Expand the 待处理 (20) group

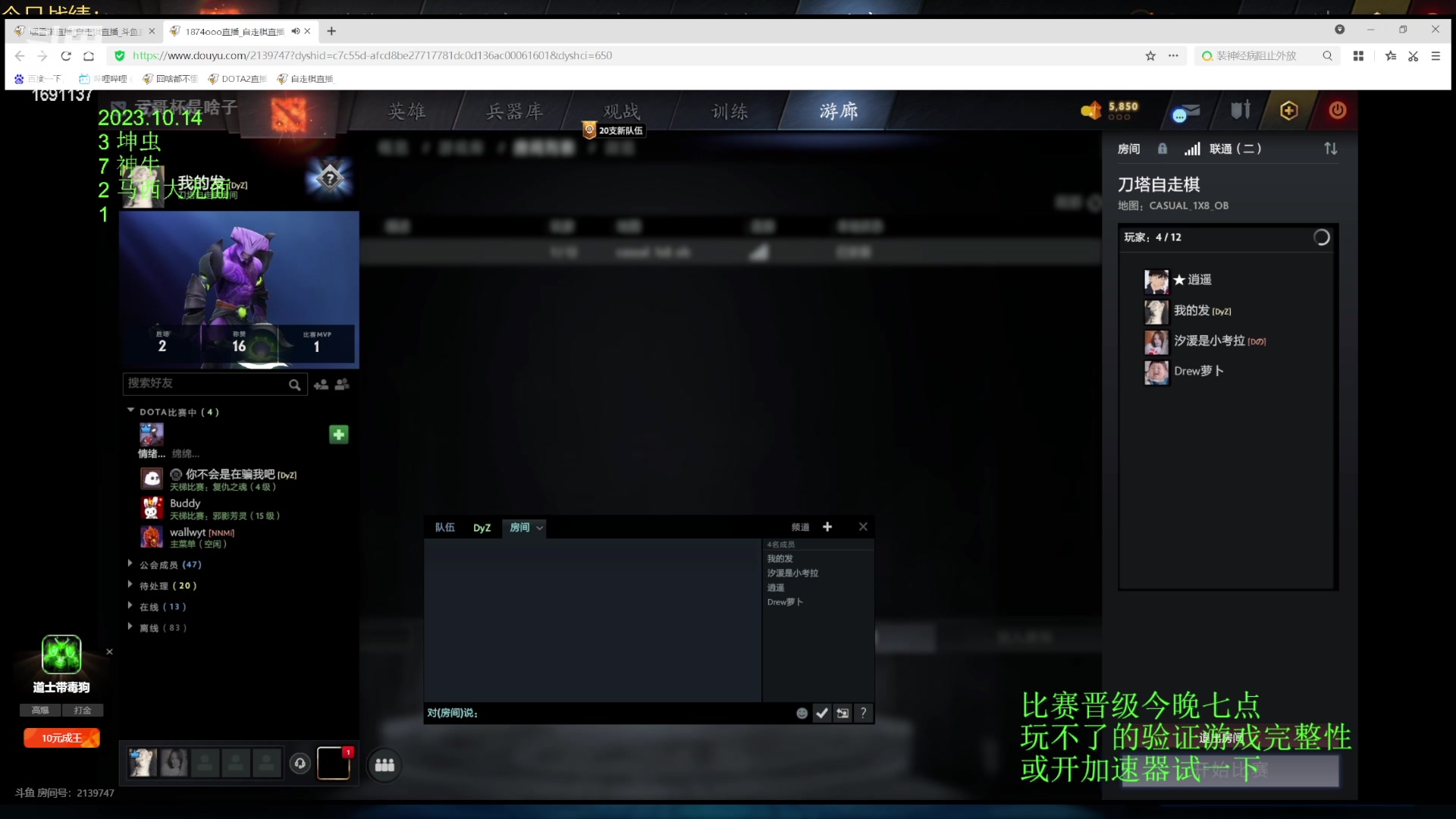point(162,586)
